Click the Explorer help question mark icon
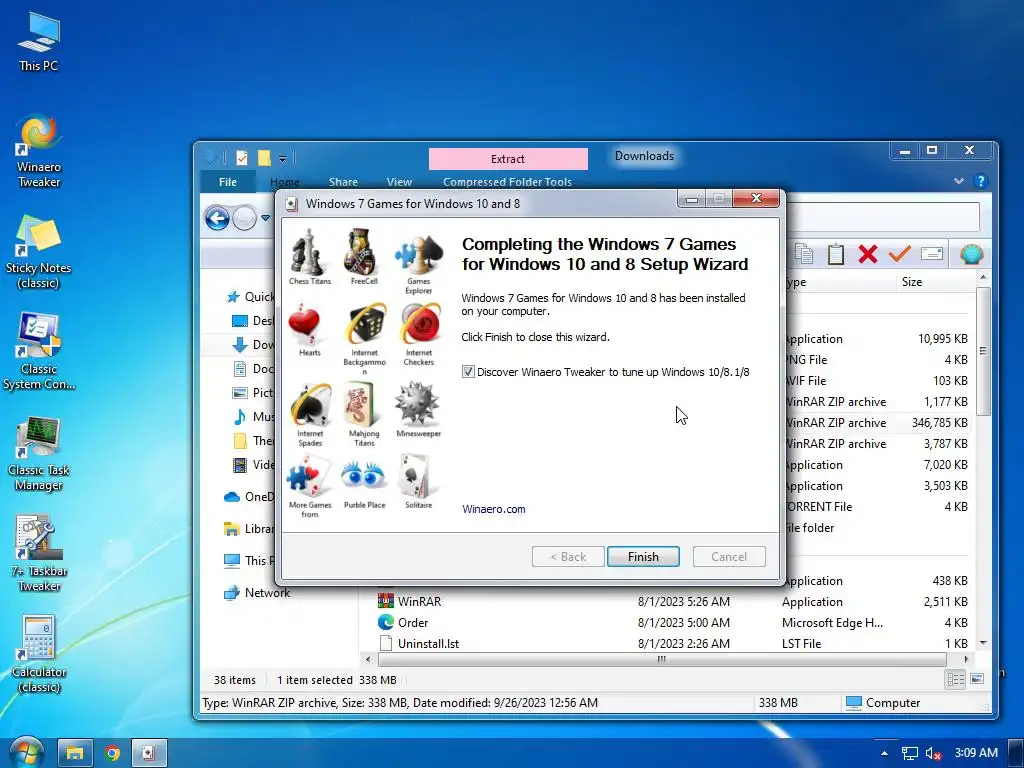The width and height of the screenshot is (1024, 768). (980, 181)
